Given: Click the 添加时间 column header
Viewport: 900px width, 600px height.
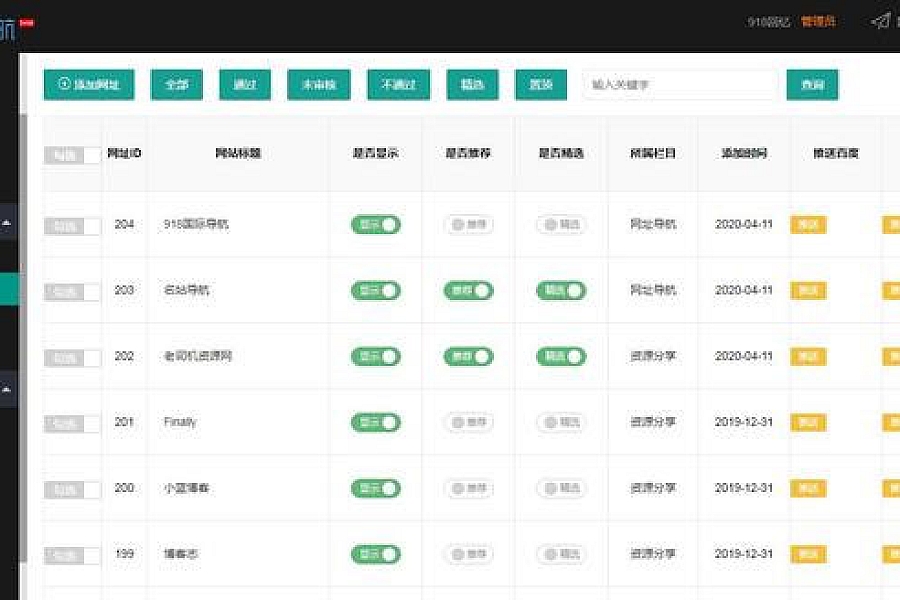Looking at the screenshot, I should (x=744, y=153).
